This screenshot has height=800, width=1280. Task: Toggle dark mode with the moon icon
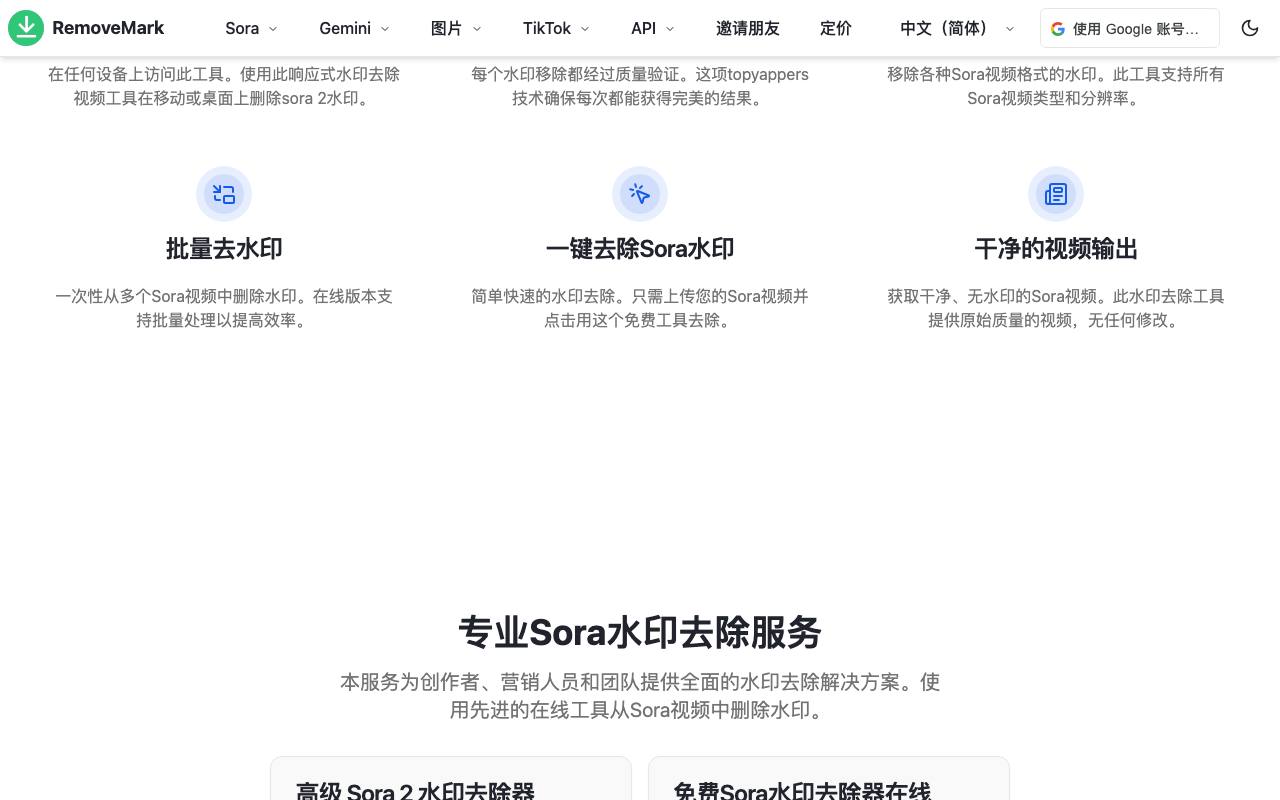(x=1250, y=28)
